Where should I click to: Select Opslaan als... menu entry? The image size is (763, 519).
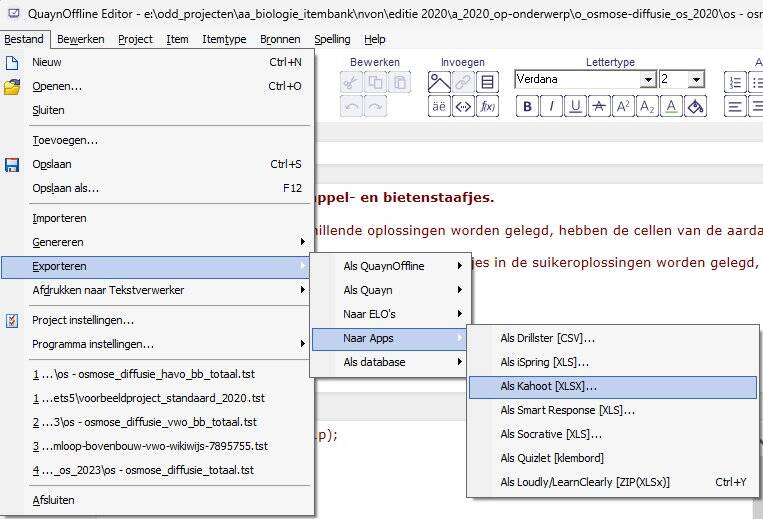[156, 188]
